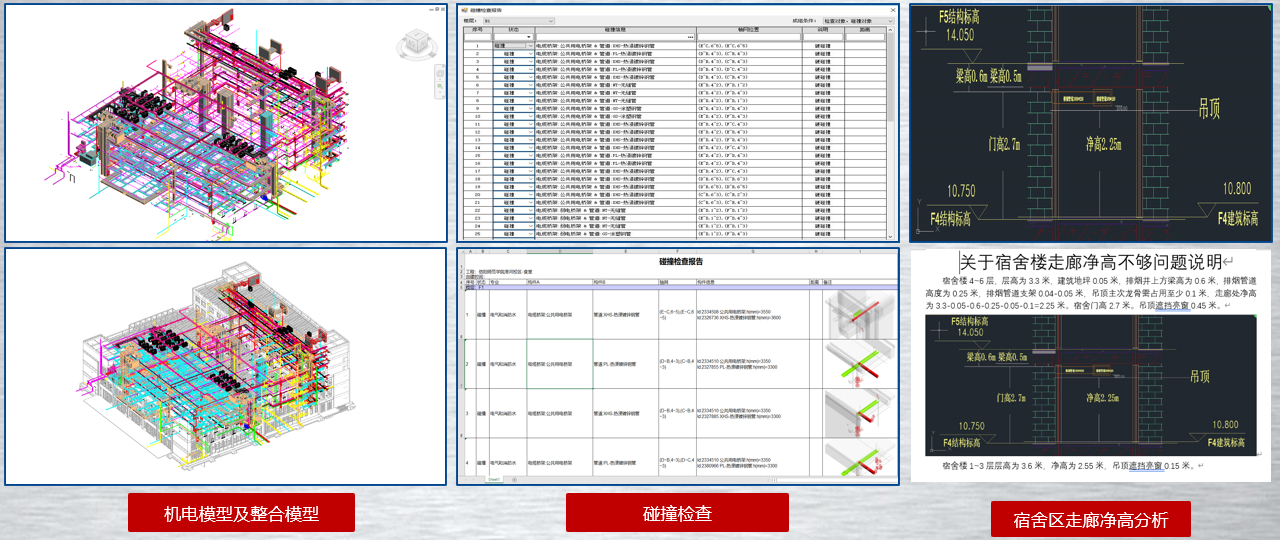This screenshot has height=540, width=1280.
Task: Click the red 碰撞检查 label button
Action: [x=677, y=514]
